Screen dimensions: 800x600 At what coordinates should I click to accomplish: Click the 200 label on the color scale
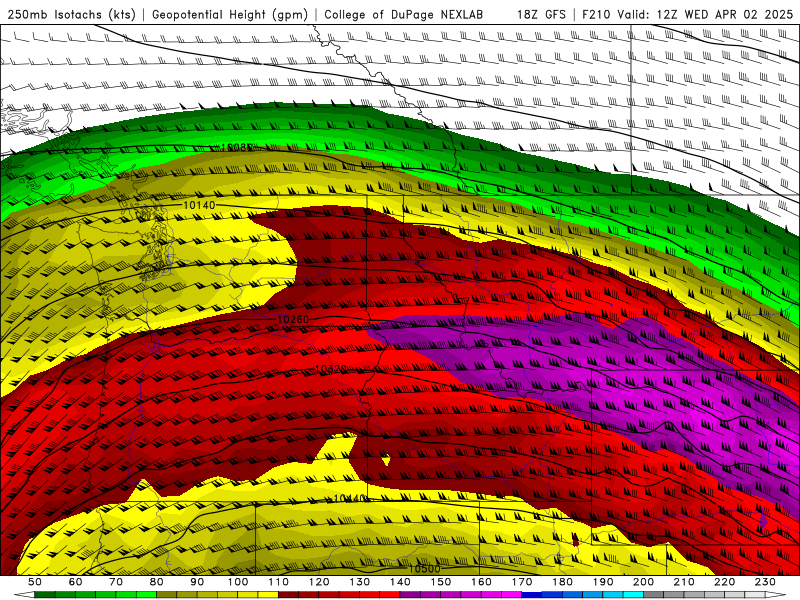tap(643, 582)
